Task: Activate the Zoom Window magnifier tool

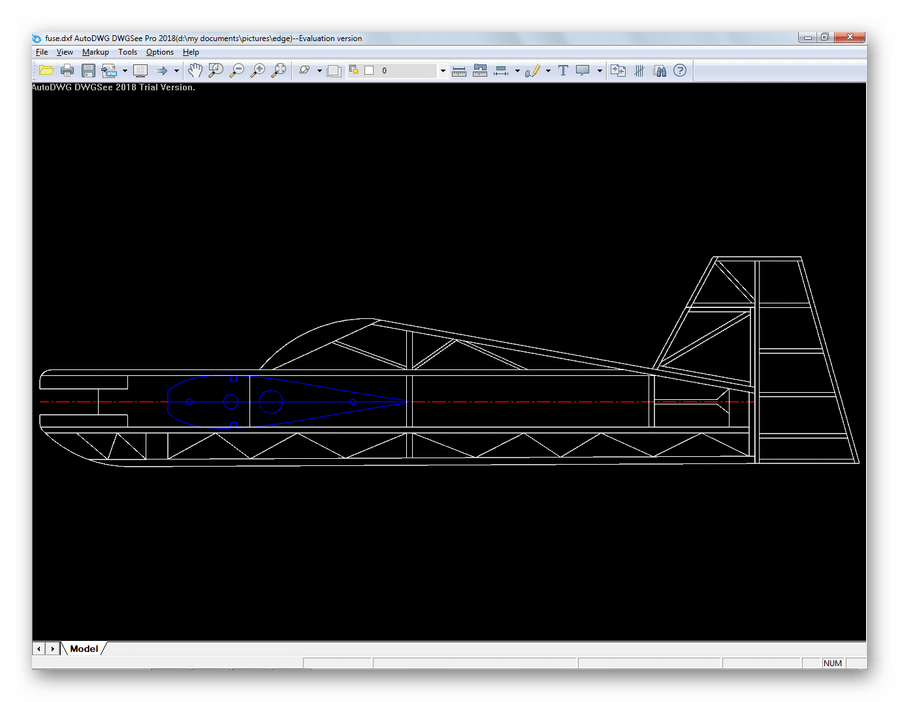Action: coord(216,71)
